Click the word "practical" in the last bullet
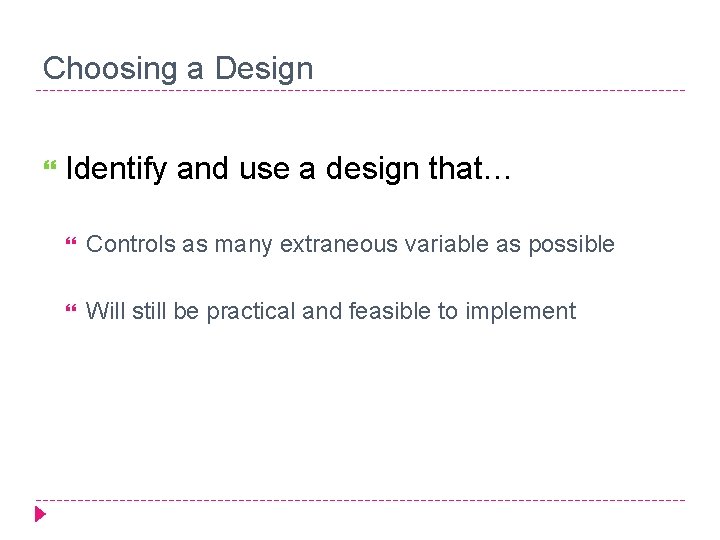This screenshot has height=540, width=720. pos(251,311)
